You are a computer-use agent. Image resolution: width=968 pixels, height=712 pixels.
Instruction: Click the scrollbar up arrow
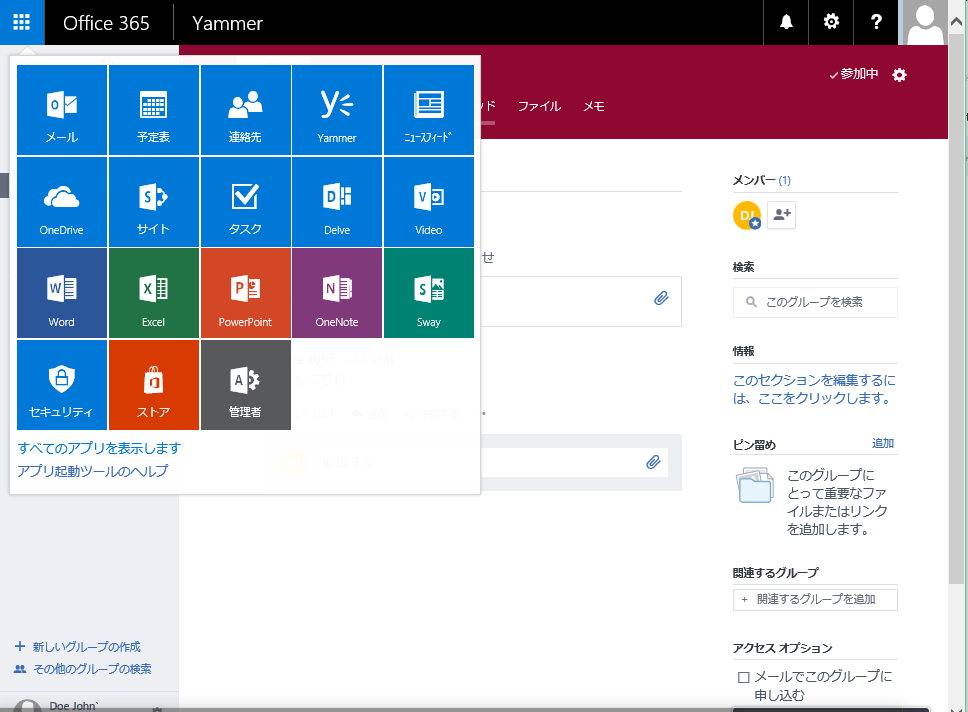point(956,22)
